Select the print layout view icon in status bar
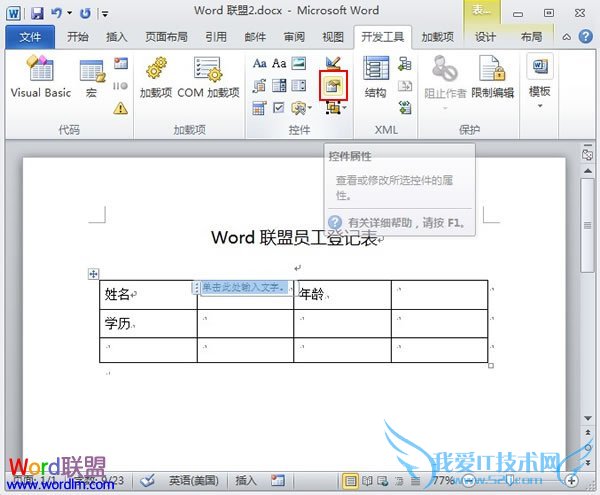600x495 pixels. 351,481
